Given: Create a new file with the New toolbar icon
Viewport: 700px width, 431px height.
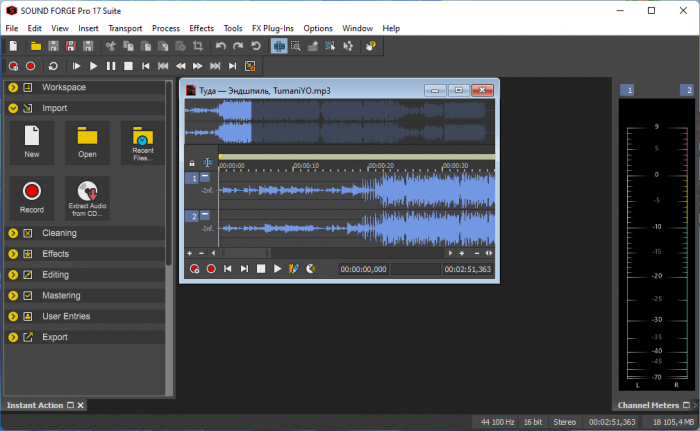Looking at the screenshot, I should (13, 46).
